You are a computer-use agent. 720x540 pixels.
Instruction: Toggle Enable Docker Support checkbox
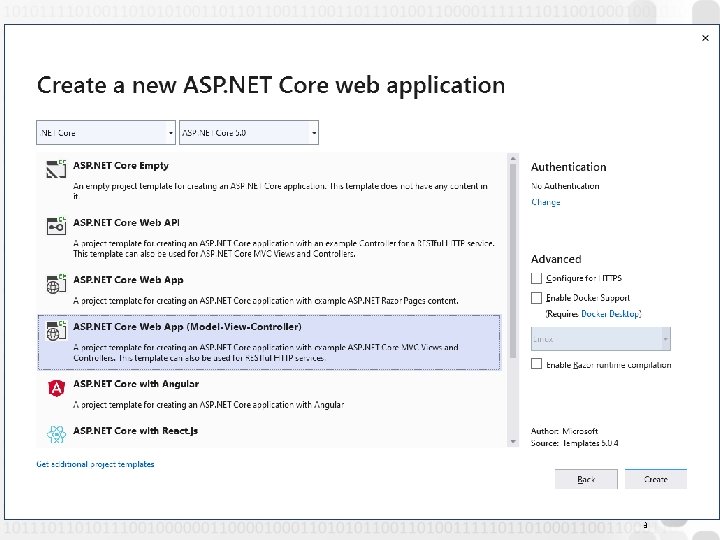[x=537, y=298]
